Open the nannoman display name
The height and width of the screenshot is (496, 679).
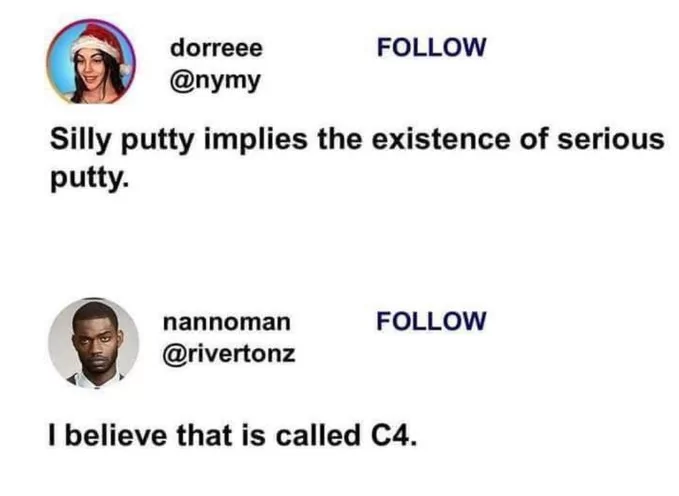[227, 322]
